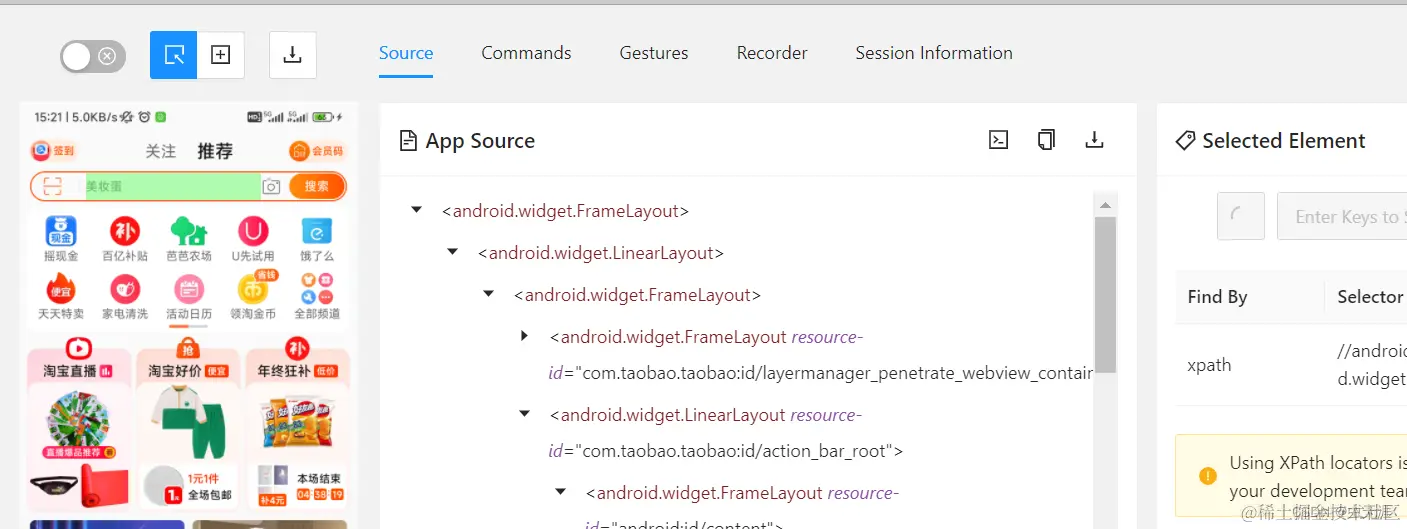1407x529 pixels.
Task: Collapse the action_bar_root LinearLayout node
Action: [x=524, y=414]
